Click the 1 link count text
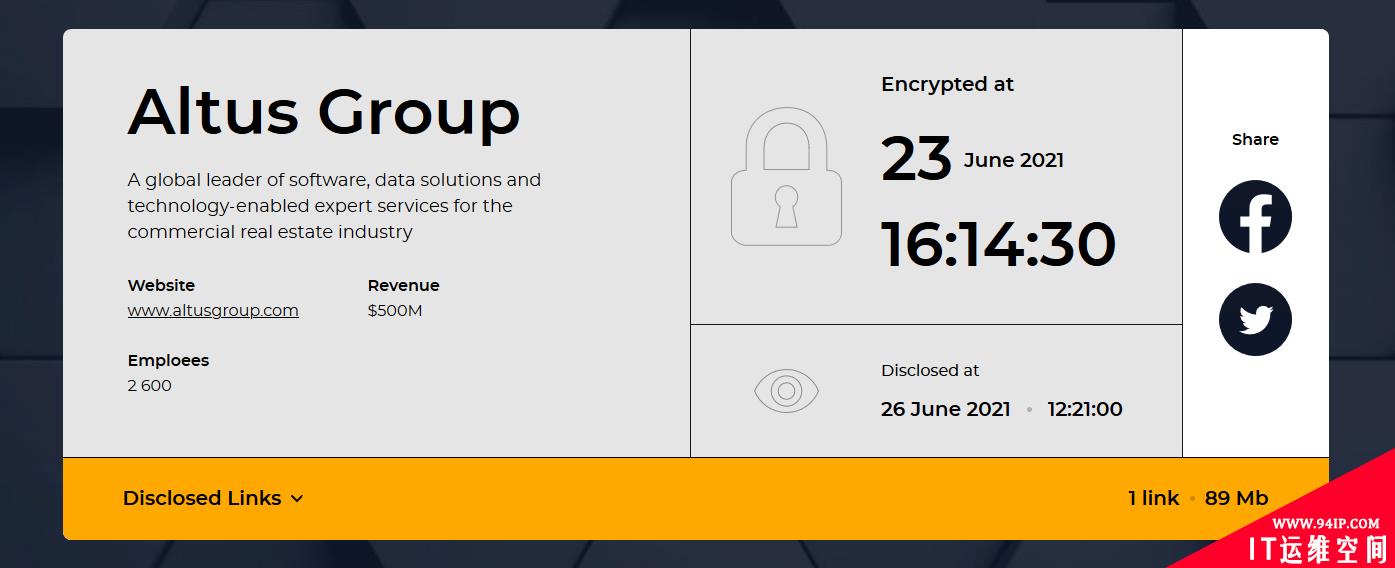 click(1154, 498)
